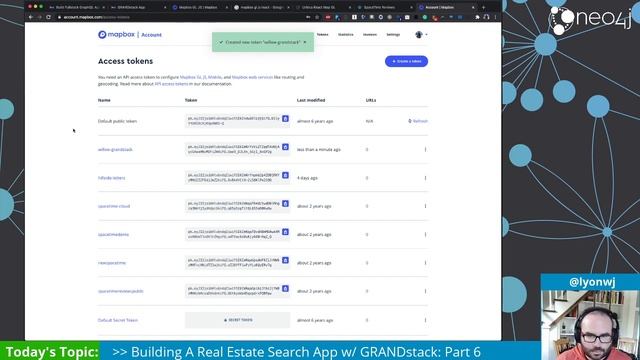The image size is (640, 360).
Task: Click the Default public token name
Action: [117, 121]
